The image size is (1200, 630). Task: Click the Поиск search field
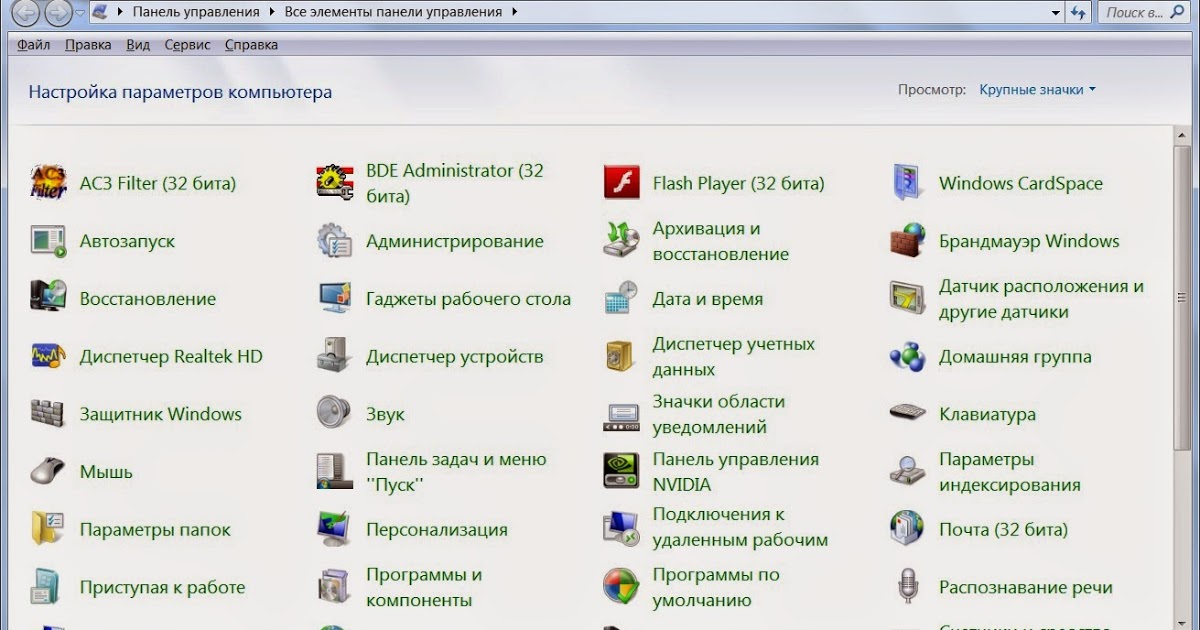1142,13
